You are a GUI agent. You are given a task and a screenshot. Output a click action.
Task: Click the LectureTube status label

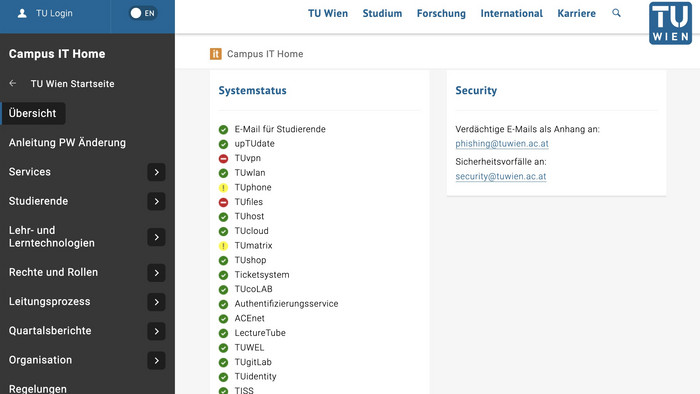coord(260,333)
